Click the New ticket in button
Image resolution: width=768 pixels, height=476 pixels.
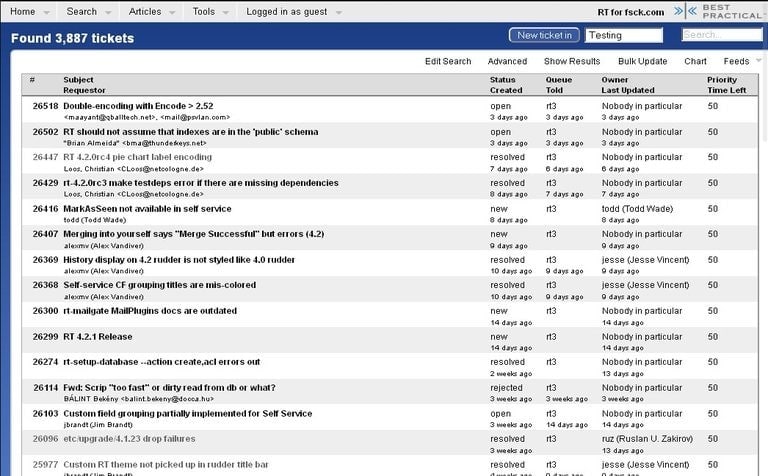point(544,35)
